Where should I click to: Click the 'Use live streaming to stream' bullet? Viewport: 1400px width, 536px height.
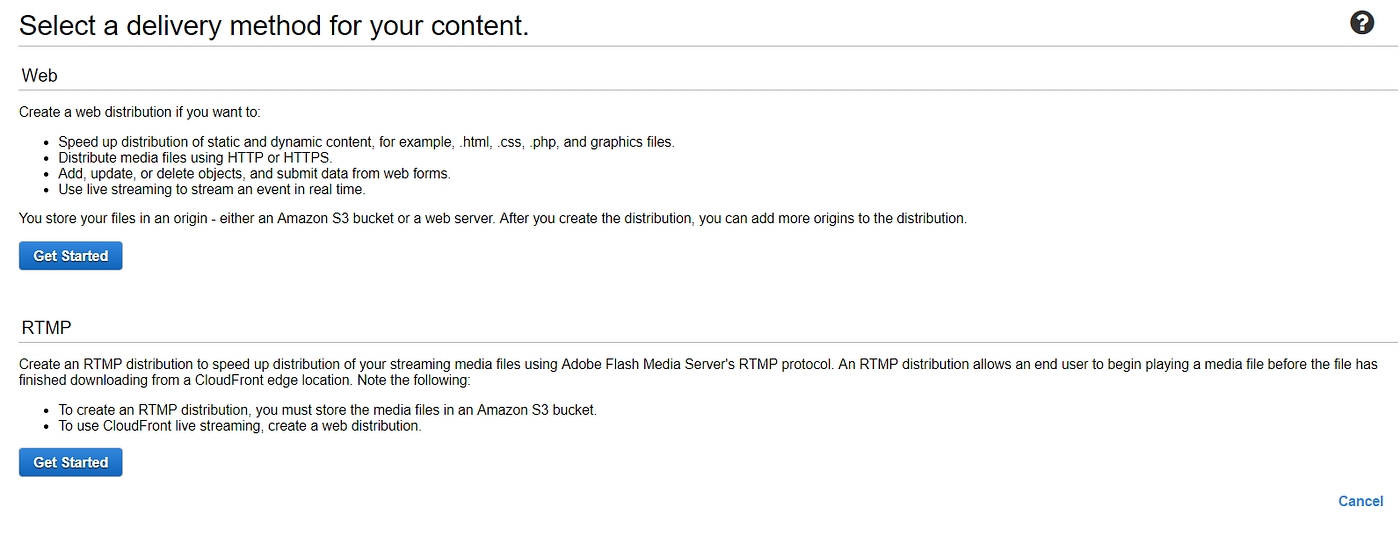[211, 189]
